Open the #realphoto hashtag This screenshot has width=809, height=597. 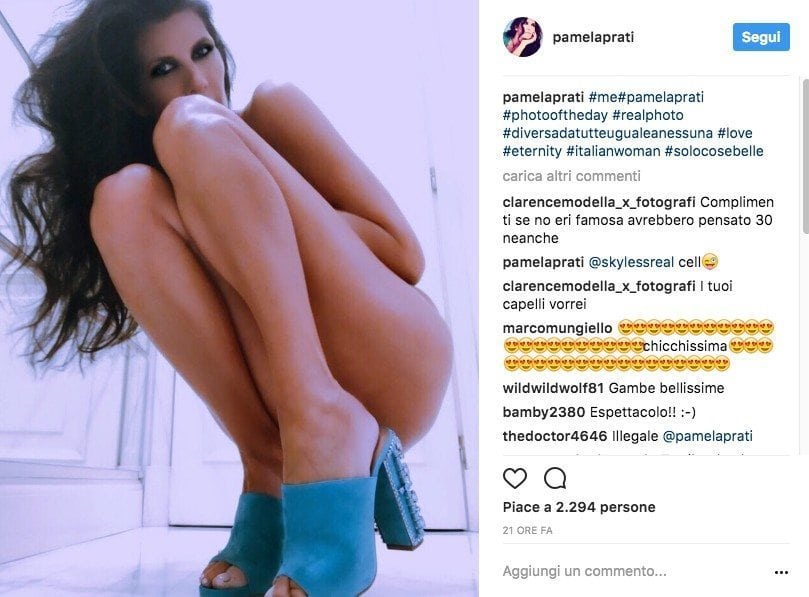648,115
